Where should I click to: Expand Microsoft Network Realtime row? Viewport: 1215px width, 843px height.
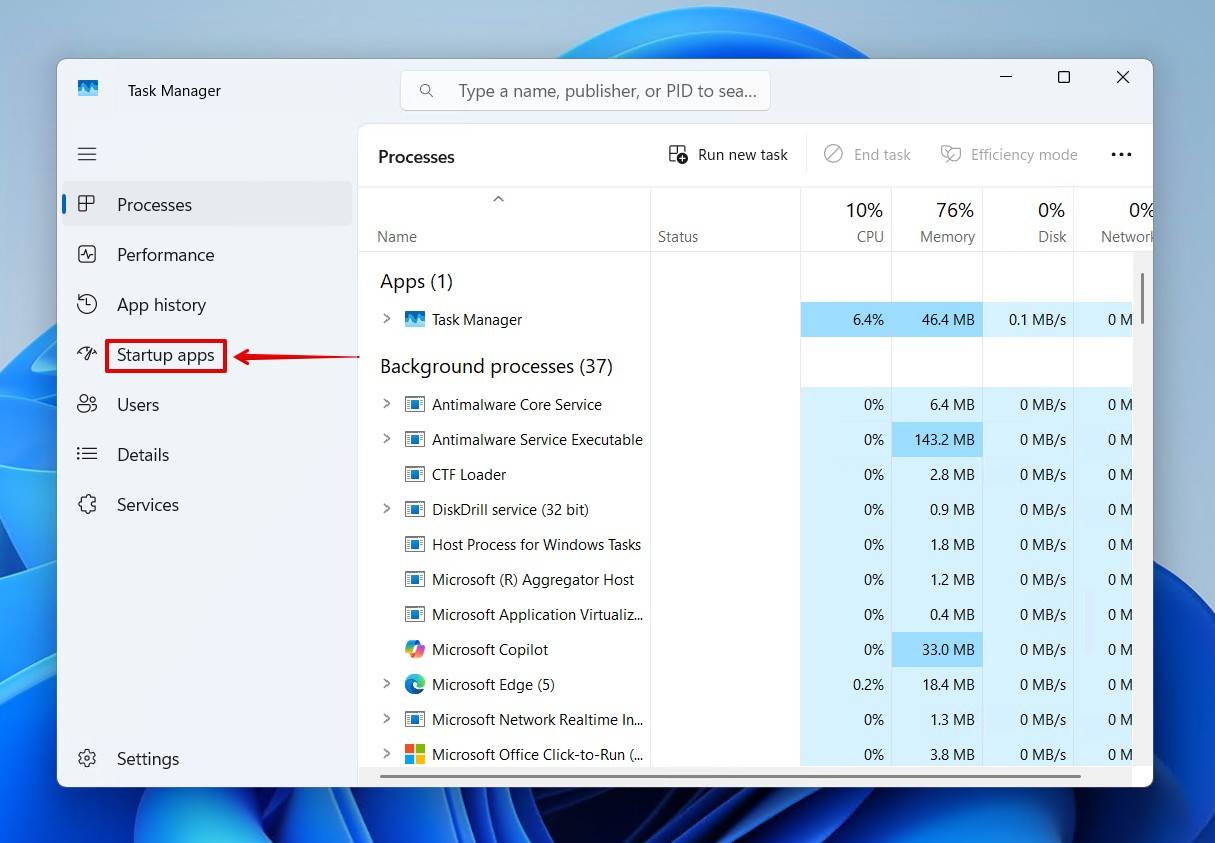[387, 719]
